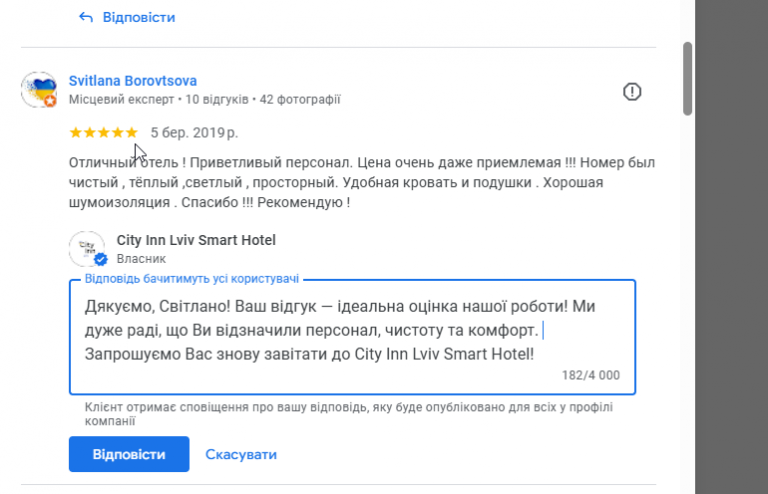Image resolution: width=768 pixels, height=494 pixels.
Task: Click the fifth yellow star of rating
Action: pos(131,132)
